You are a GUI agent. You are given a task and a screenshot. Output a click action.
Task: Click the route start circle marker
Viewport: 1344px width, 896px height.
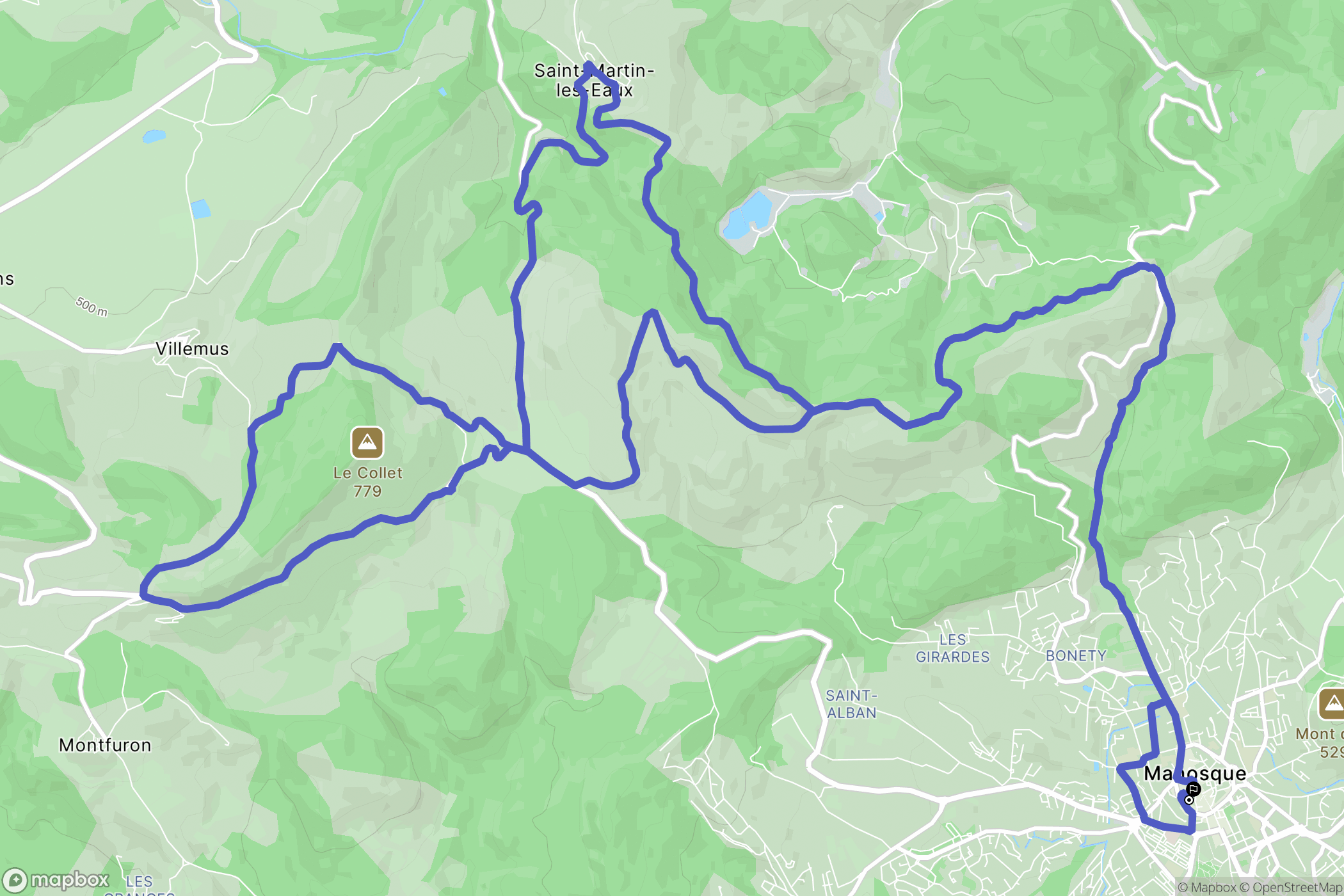1189,800
